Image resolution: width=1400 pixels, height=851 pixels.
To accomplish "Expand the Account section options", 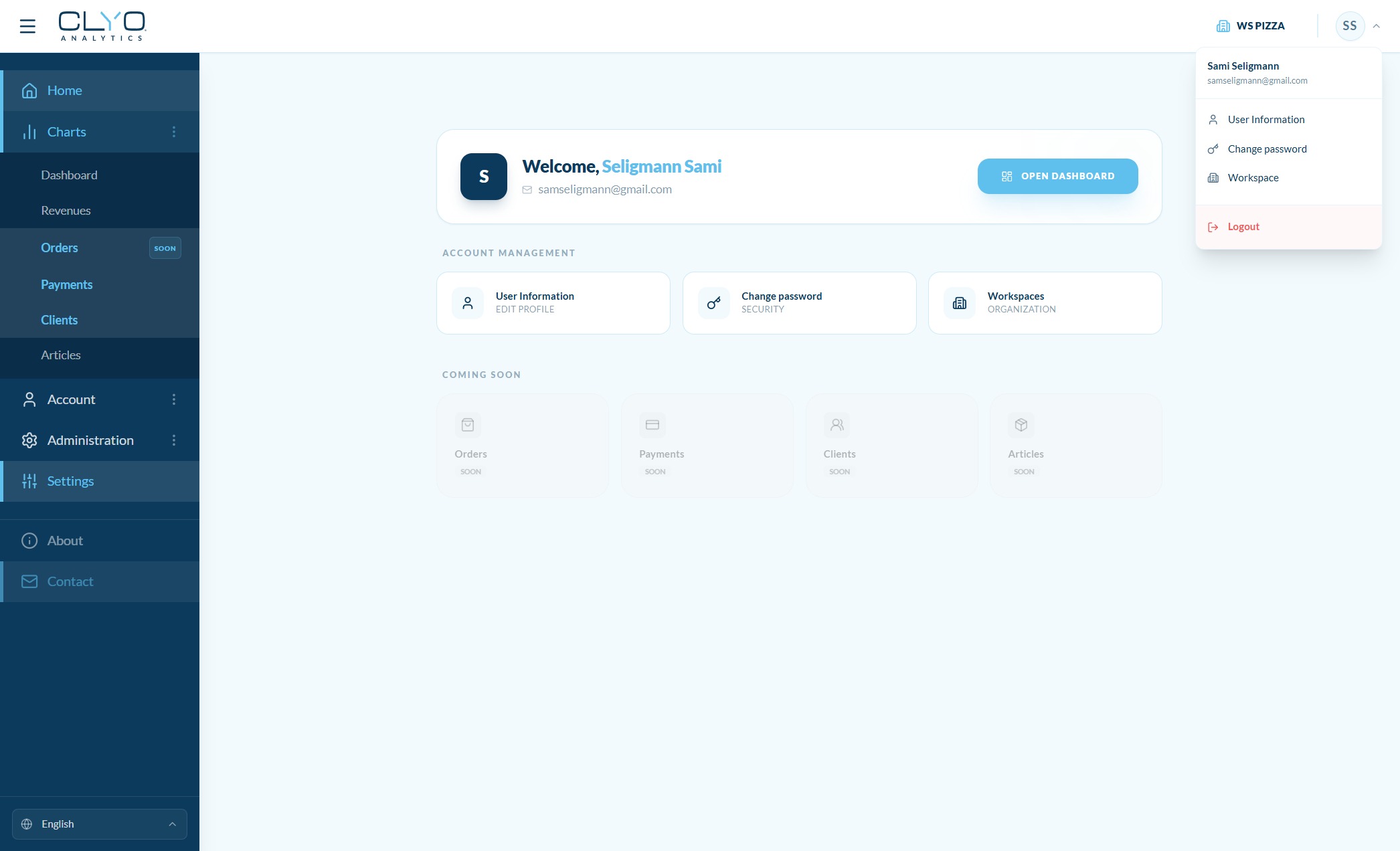I will [174, 399].
